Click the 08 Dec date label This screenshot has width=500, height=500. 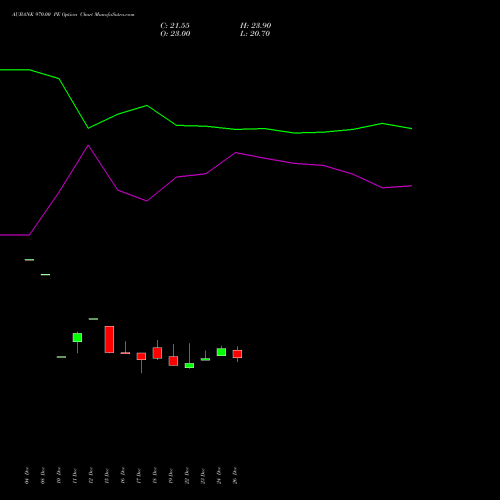coord(43,475)
